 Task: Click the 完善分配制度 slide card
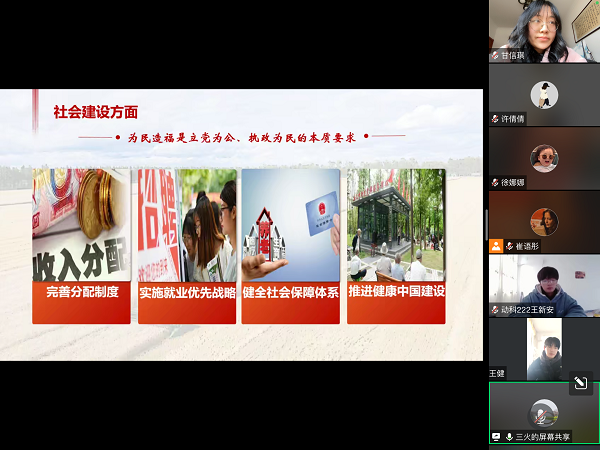click(82, 246)
